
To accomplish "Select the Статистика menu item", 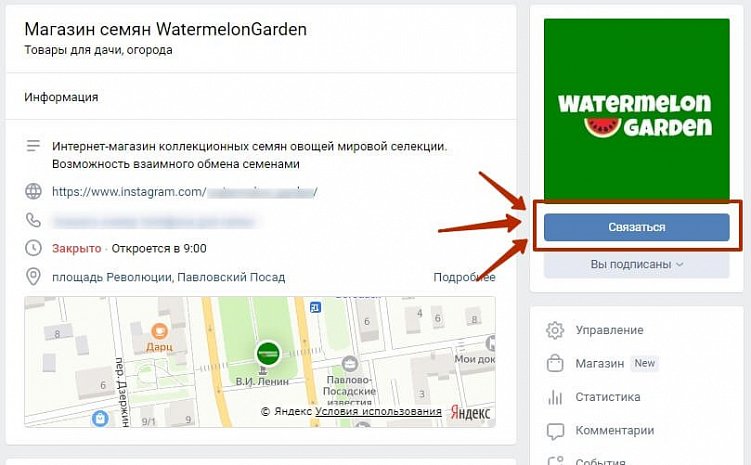I will point(607,397).
